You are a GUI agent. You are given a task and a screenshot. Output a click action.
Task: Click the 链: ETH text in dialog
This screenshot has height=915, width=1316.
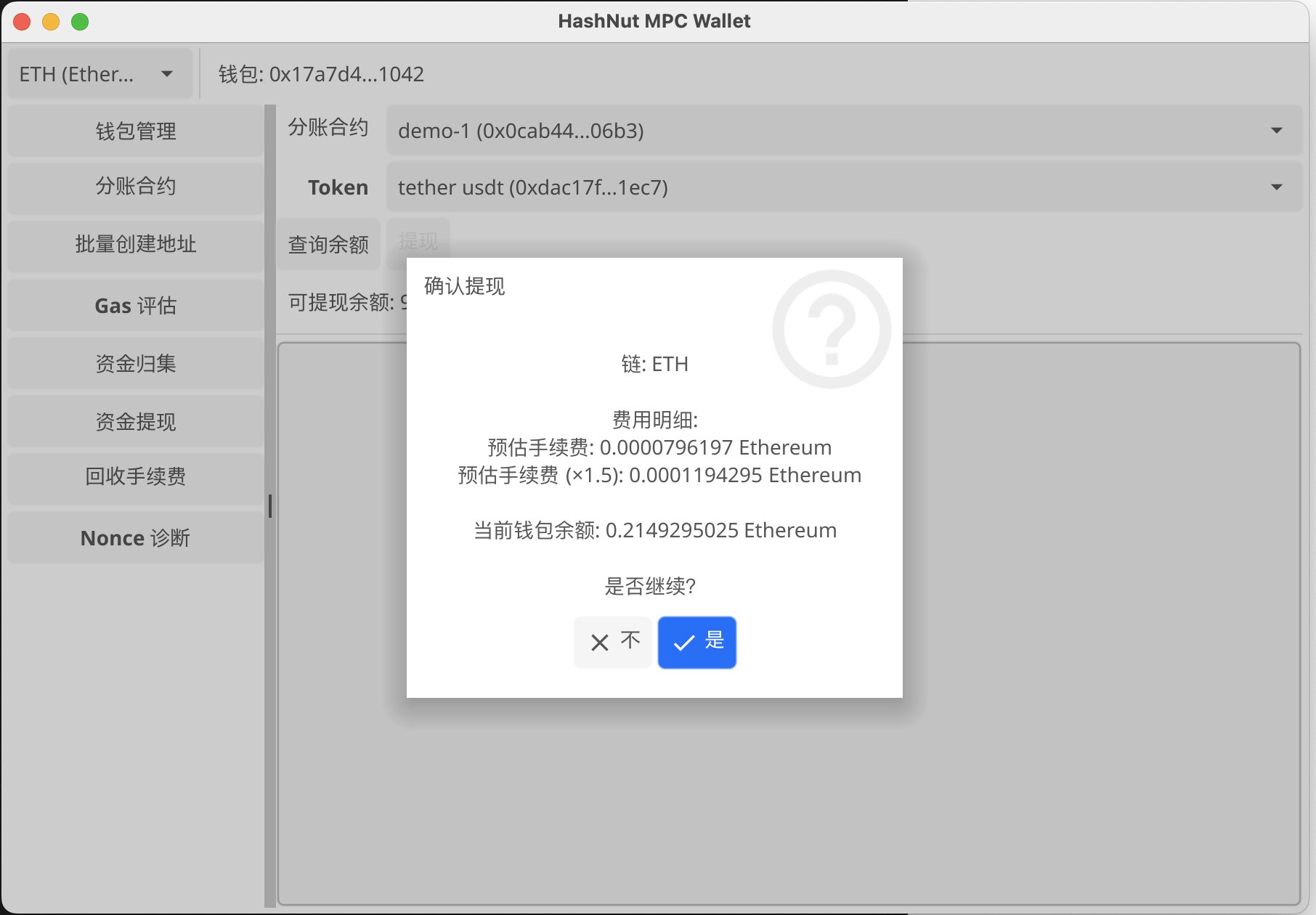click(654, 364)
